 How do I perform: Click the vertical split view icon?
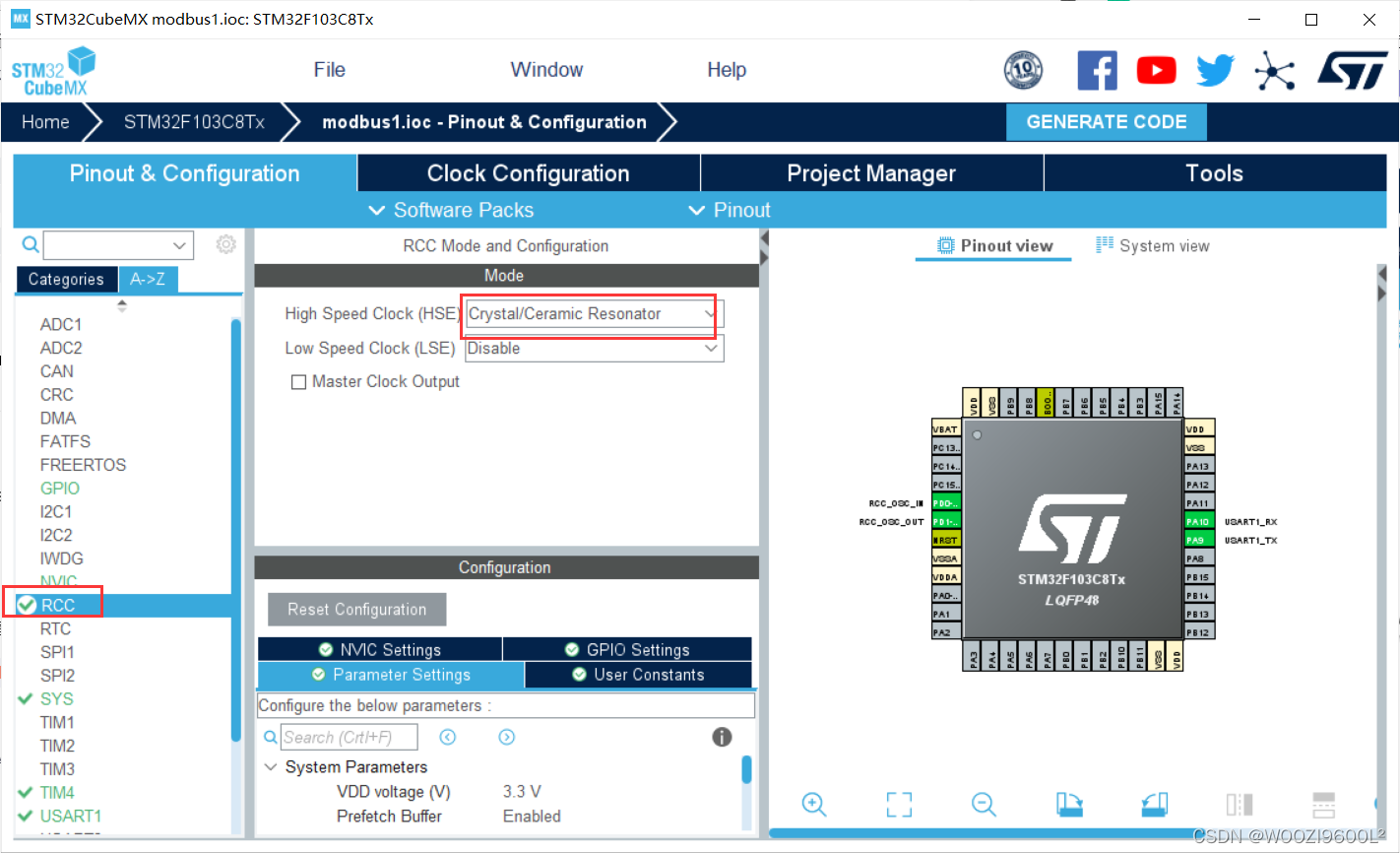[x=1240, y=804]
